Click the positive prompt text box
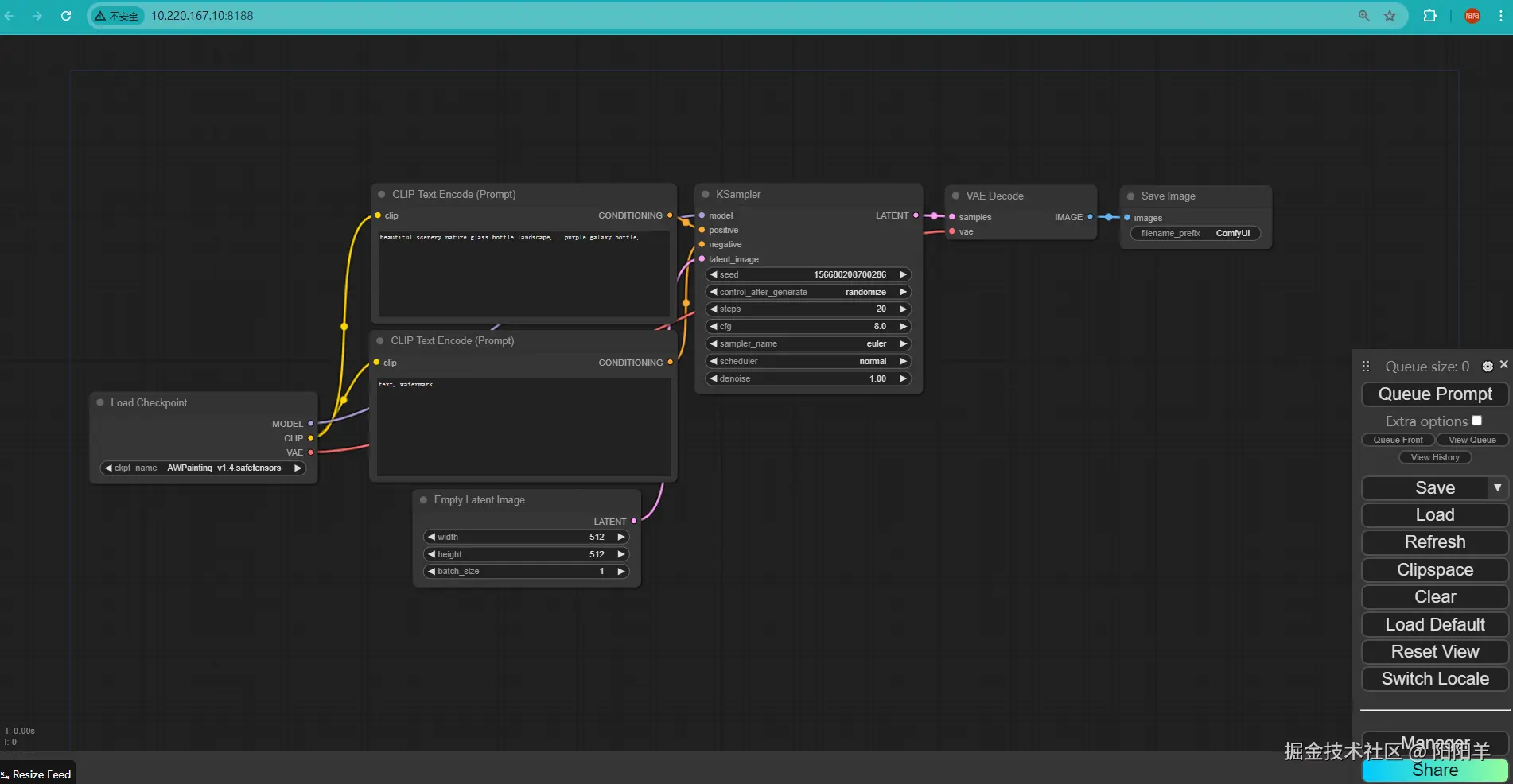The width and height of the screenshot is (1513, 784). [x=523, y=274]
